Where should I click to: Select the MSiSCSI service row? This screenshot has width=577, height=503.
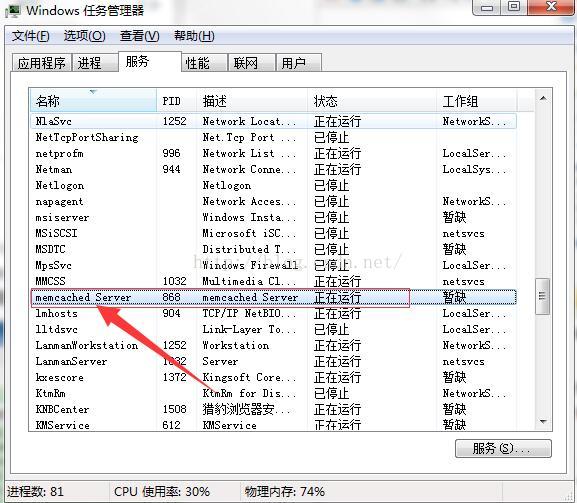(x=273, y=233)
